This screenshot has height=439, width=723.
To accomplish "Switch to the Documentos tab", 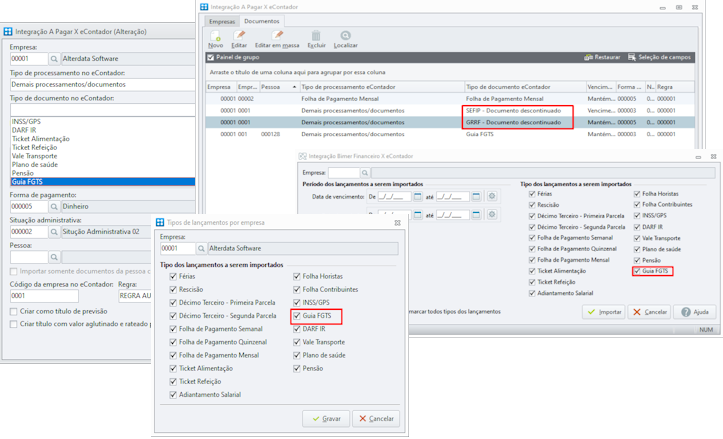I will [x=261, y=21].
